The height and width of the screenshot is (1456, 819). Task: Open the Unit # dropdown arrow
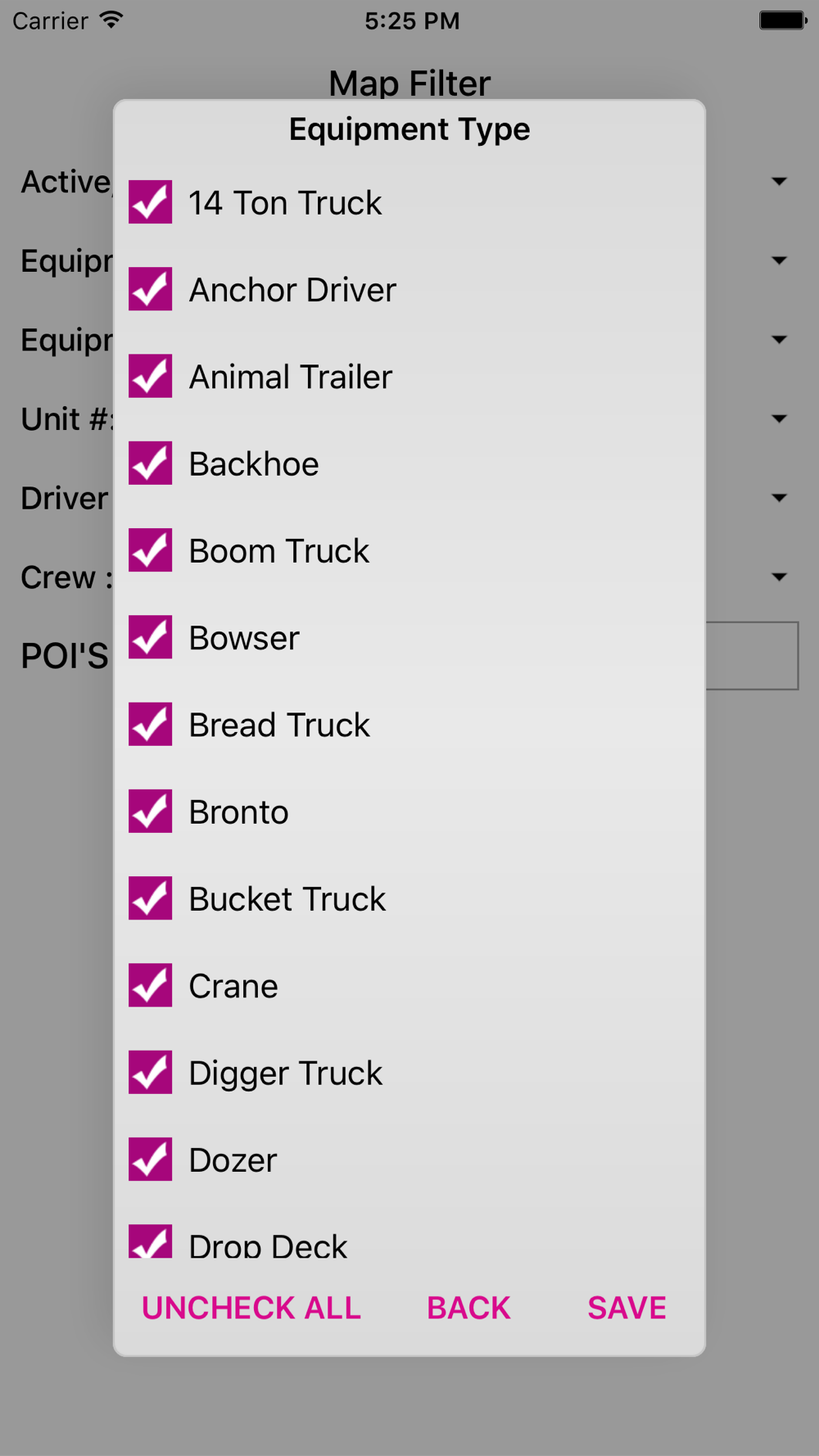pos(780,418)
